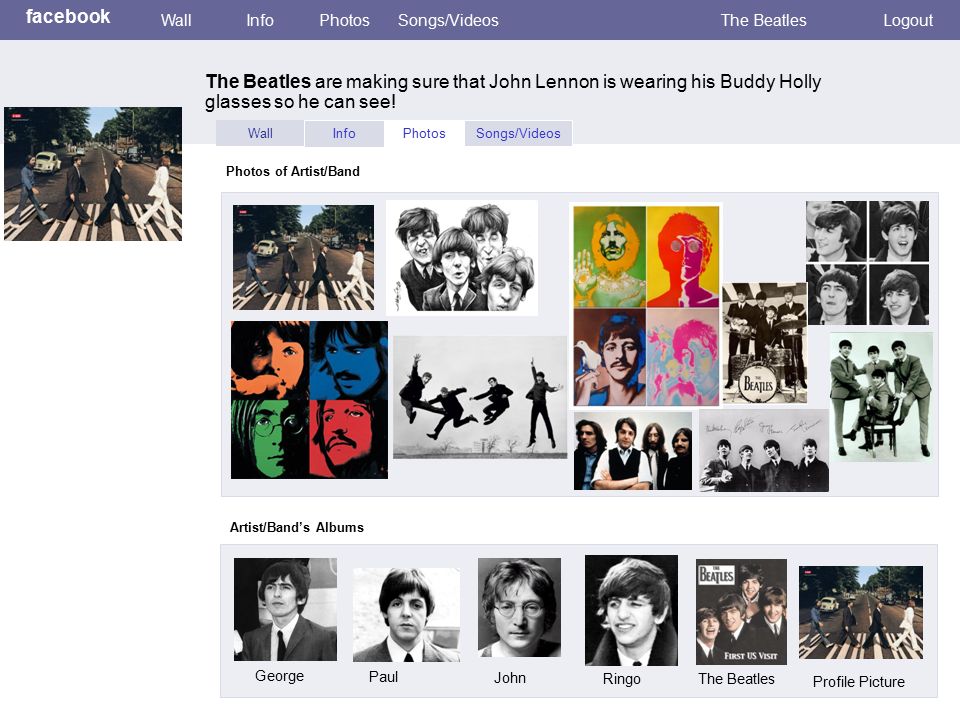Select the Photos tab below status

(424, 133)
